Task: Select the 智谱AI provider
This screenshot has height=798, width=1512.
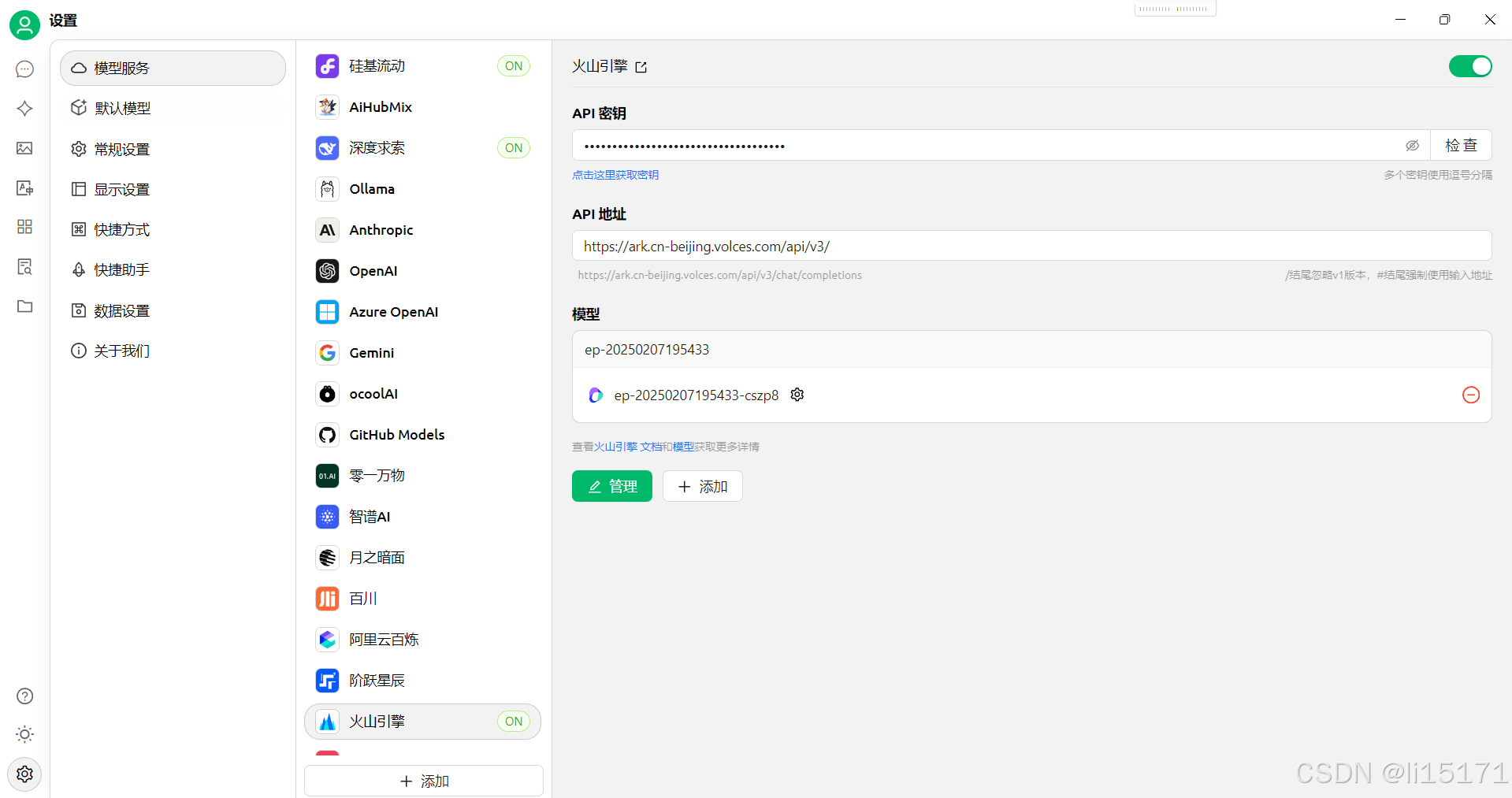Action: pos(422,517)
